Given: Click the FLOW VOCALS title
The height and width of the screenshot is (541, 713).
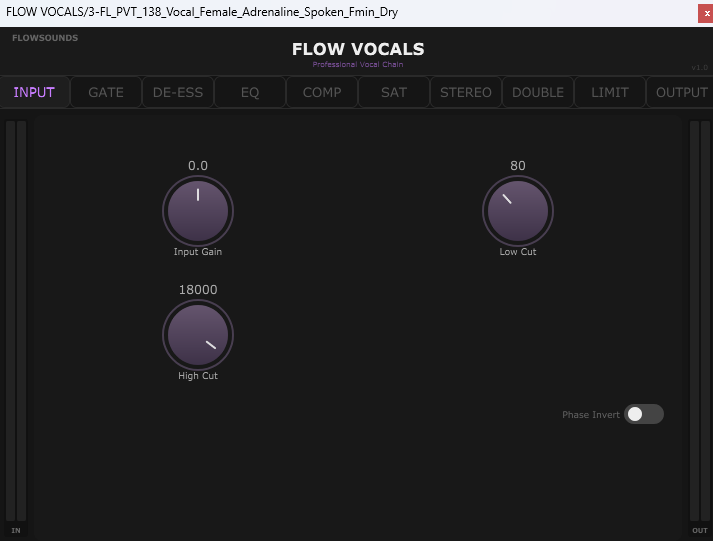Looking at the screenshot, I should [x=358, y=49].
